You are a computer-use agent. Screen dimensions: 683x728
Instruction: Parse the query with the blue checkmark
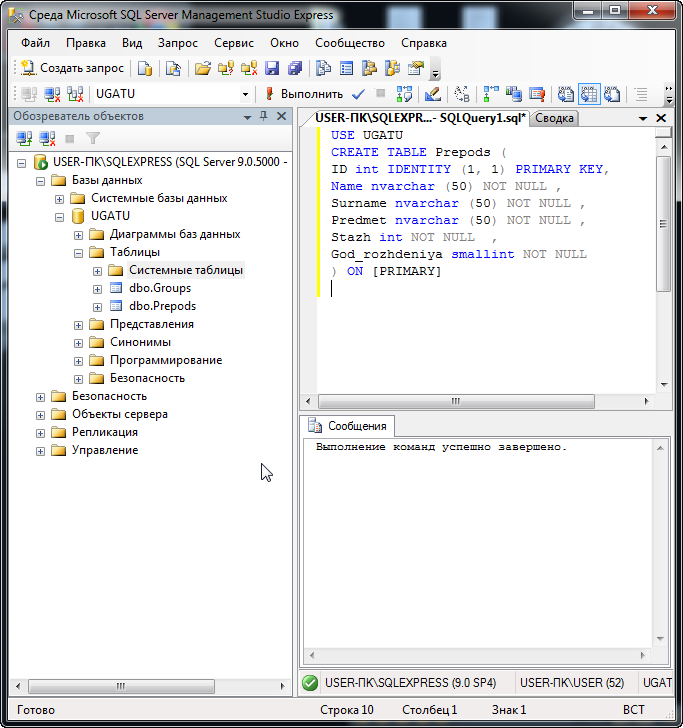[x=358, y=94]
